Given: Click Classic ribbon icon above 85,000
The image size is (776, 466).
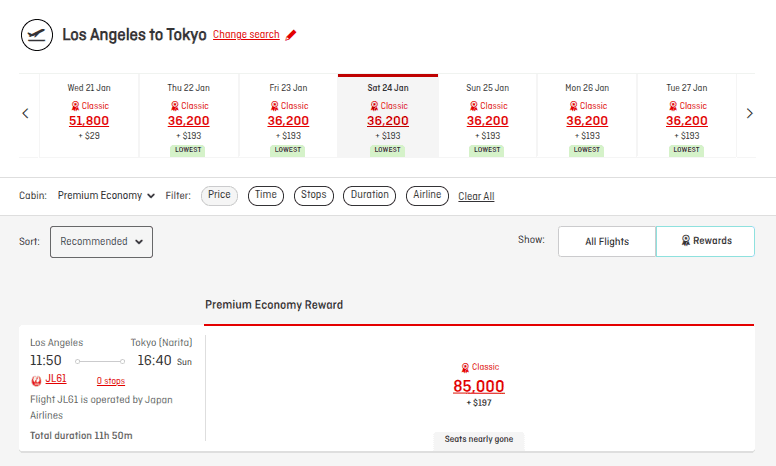Looking at the screenshot, I should (465, 368).
